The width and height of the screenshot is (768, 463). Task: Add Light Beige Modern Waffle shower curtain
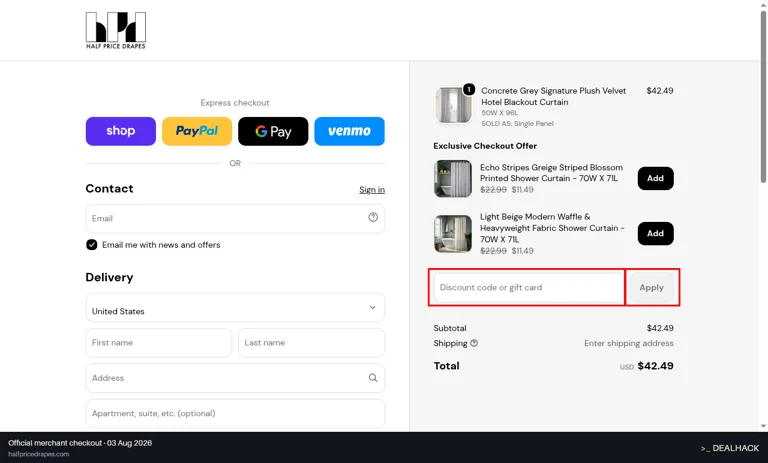655,233
